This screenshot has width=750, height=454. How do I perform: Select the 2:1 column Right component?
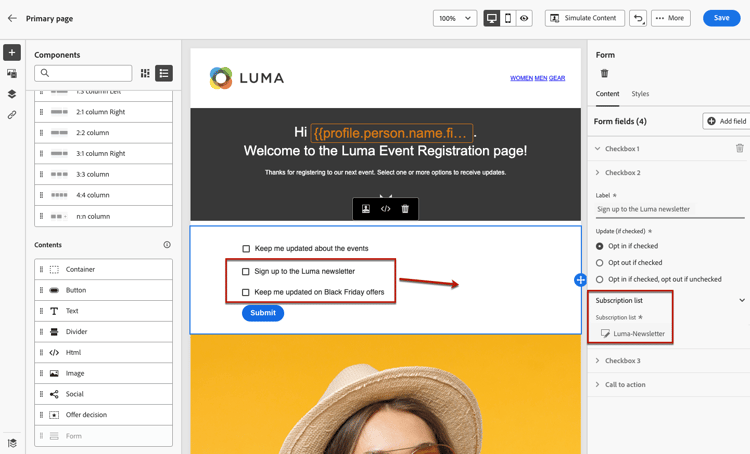(x=103, y=112)
